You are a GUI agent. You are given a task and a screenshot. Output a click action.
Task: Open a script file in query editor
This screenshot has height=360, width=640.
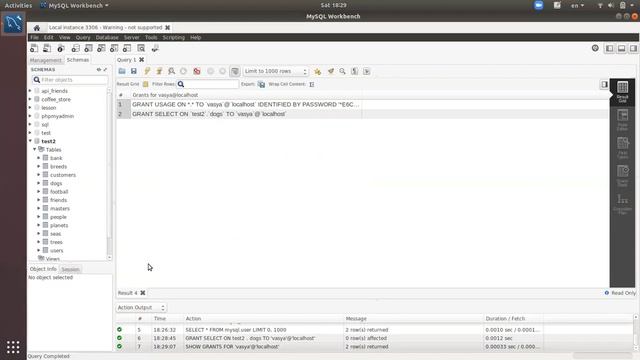tap(122, 71)
